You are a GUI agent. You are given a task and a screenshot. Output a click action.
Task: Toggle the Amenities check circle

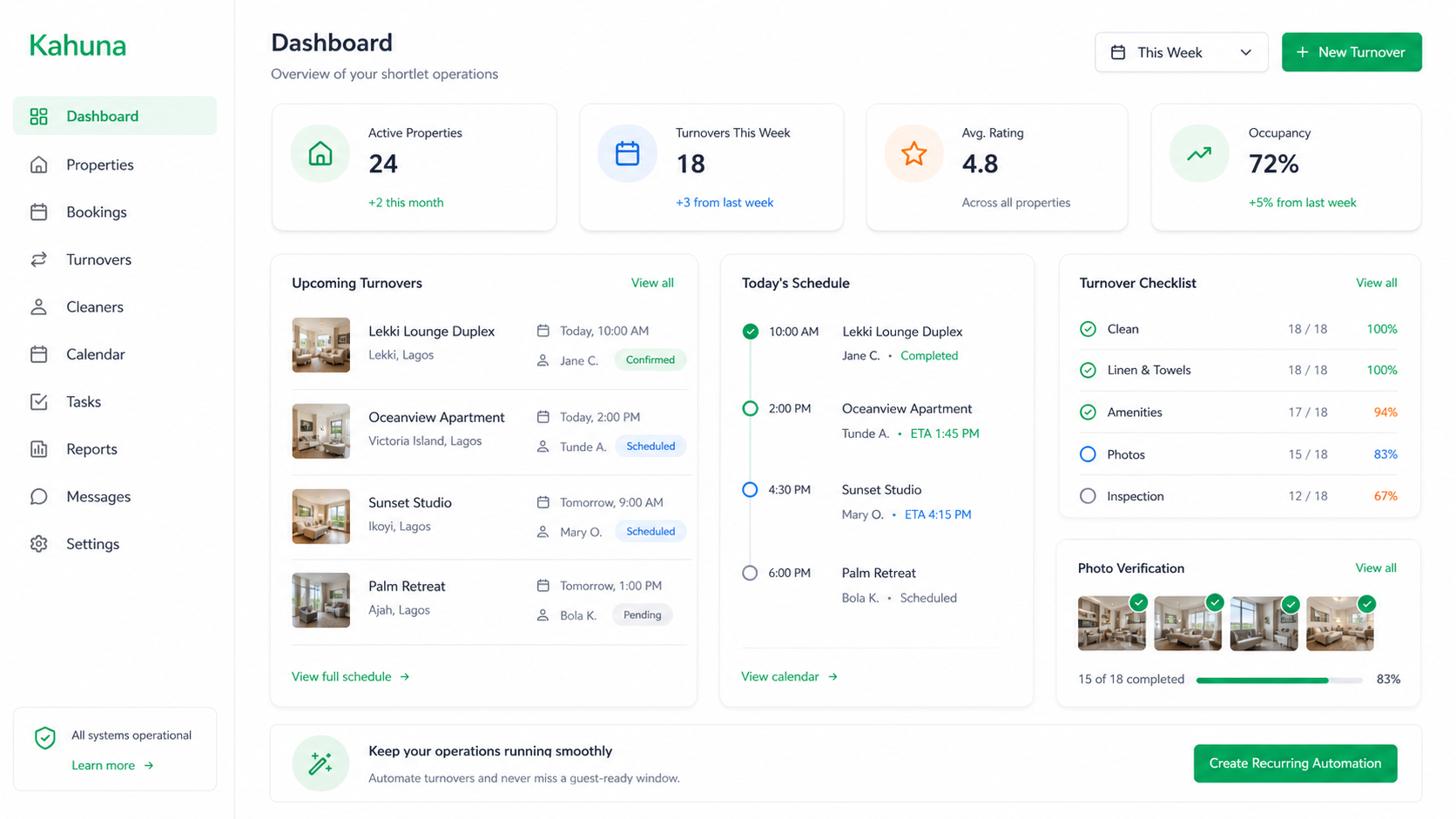pyautogui.click(x=1088, y=413)
